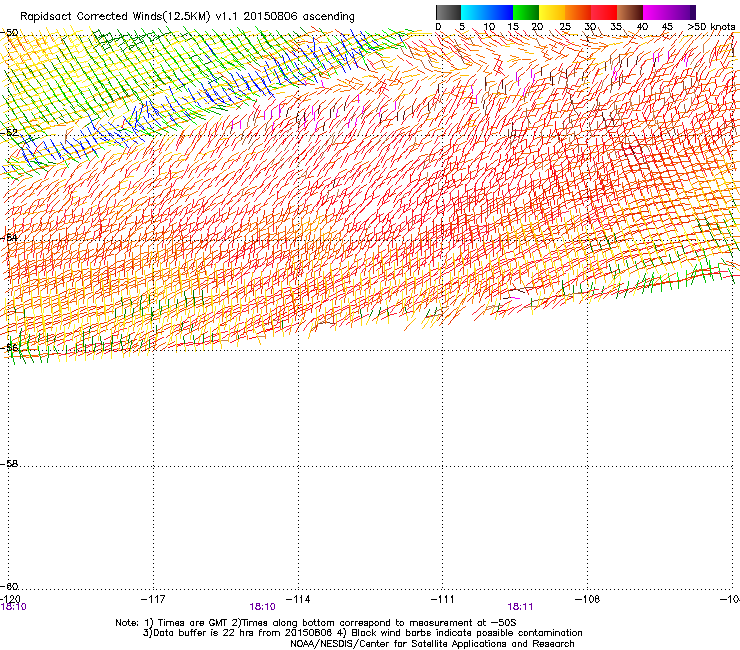Select the yellow 20-25 knots color band

click(552, 12)
